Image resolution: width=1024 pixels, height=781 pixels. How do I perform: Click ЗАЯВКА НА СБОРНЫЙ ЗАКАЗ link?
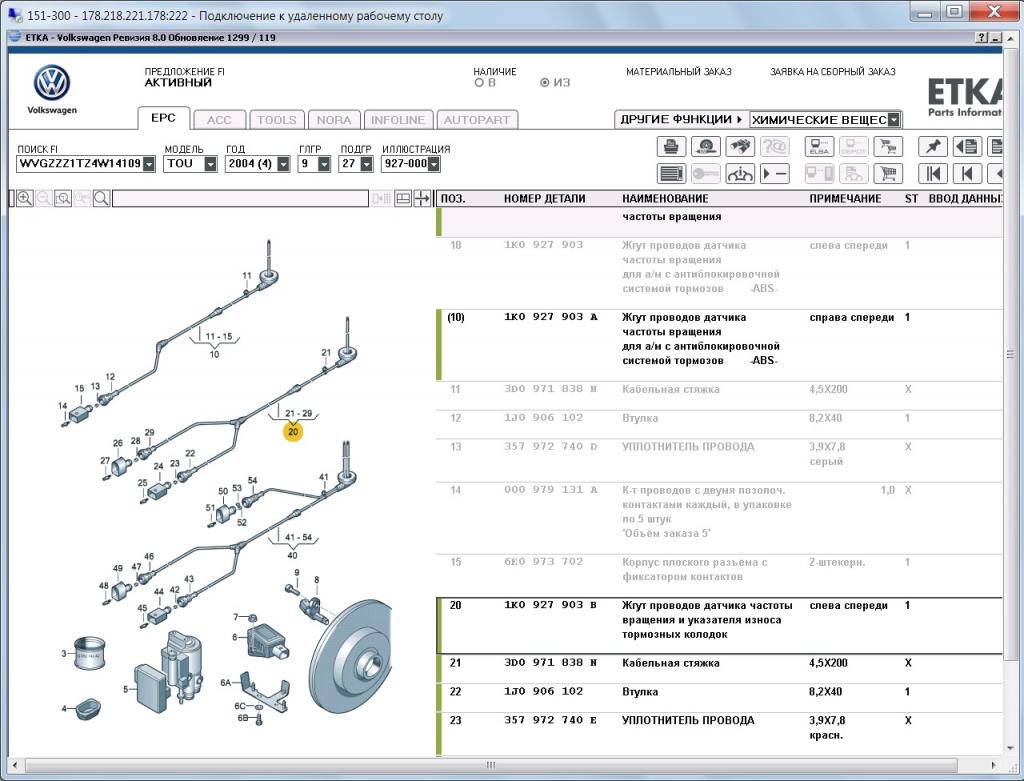(833, 72)
